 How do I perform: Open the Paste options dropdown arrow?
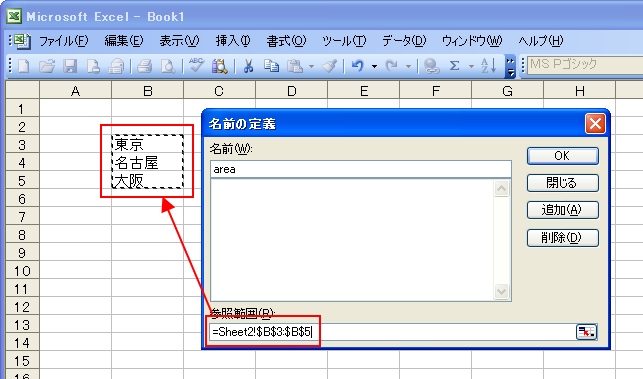tap(311, 66)
